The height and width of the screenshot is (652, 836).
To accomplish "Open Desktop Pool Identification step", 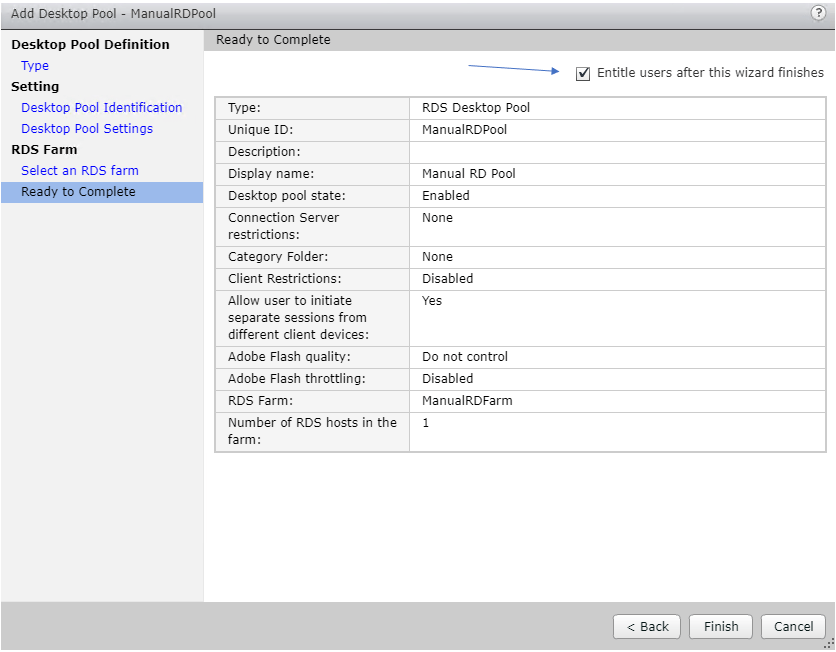I will click(x=101, y=108).
